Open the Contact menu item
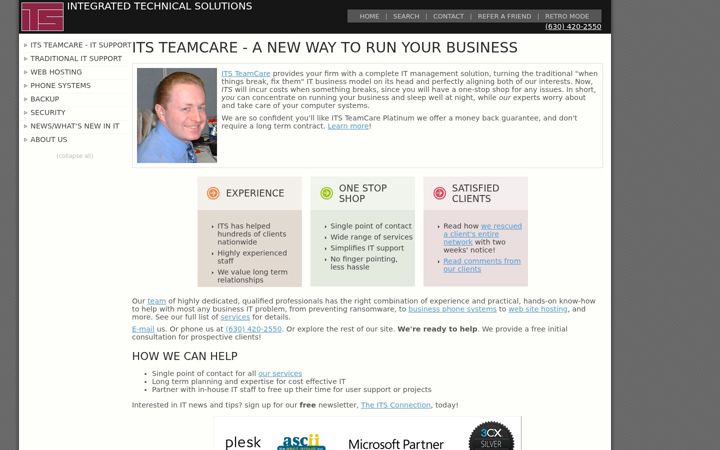The width and height of the screenshot is (720, 450). (448, 16)
